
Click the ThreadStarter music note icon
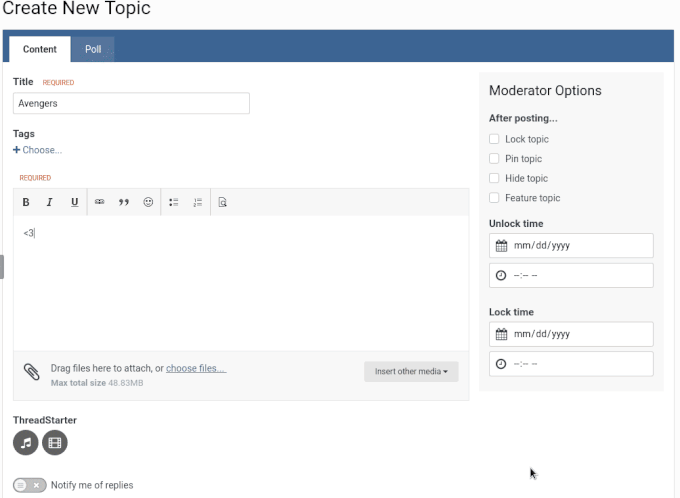[26, 441]
